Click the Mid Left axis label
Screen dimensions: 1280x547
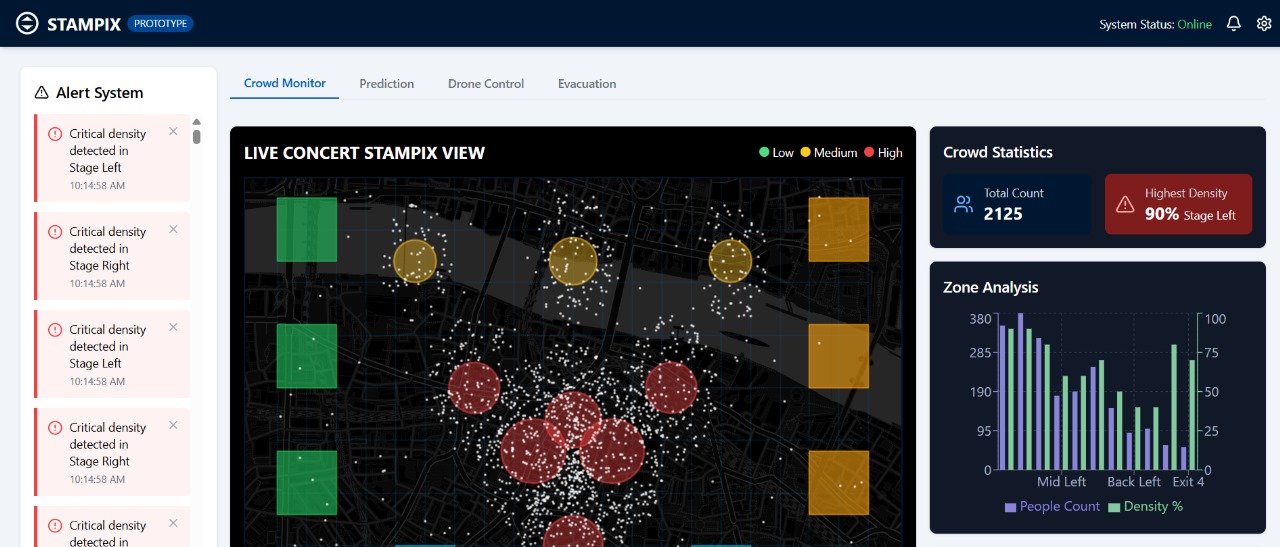pos(1061,482)
